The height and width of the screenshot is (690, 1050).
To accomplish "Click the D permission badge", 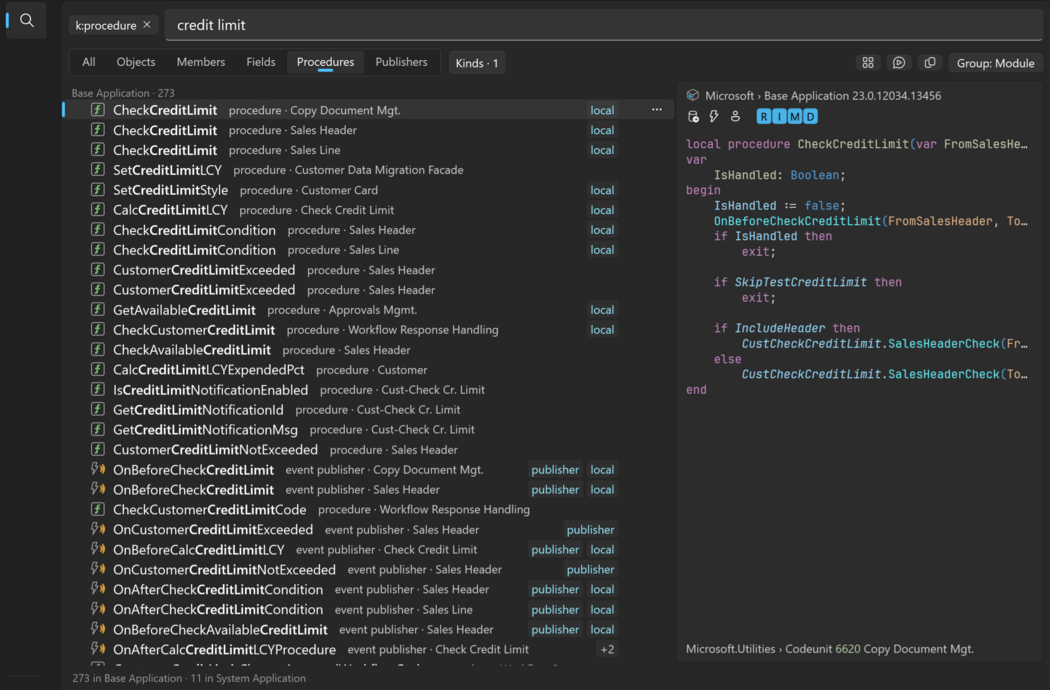I will (x=810, y=117).
